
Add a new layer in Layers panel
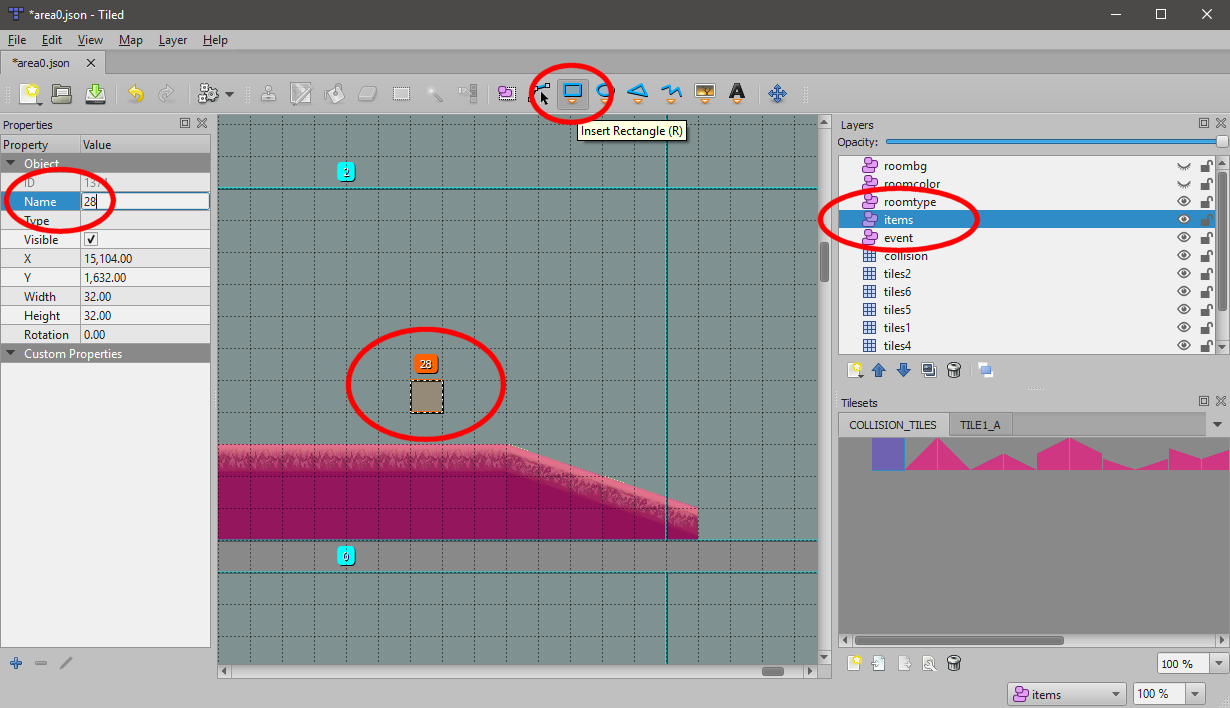pos(855,370)
